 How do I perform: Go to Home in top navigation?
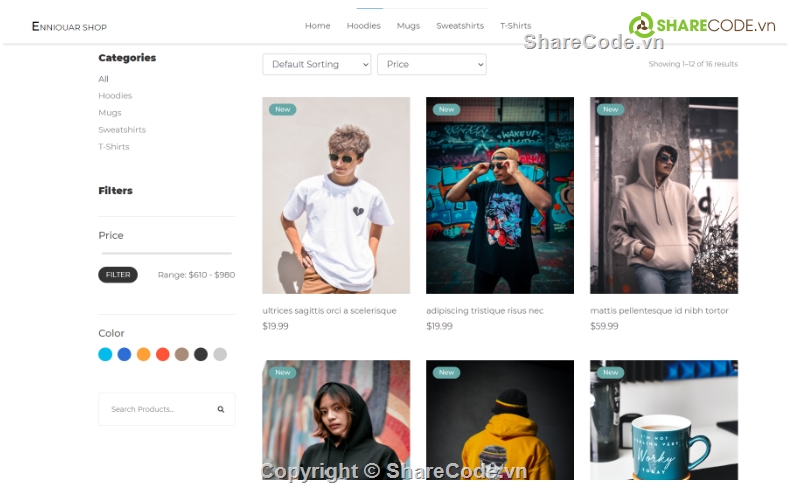point(318,26)
